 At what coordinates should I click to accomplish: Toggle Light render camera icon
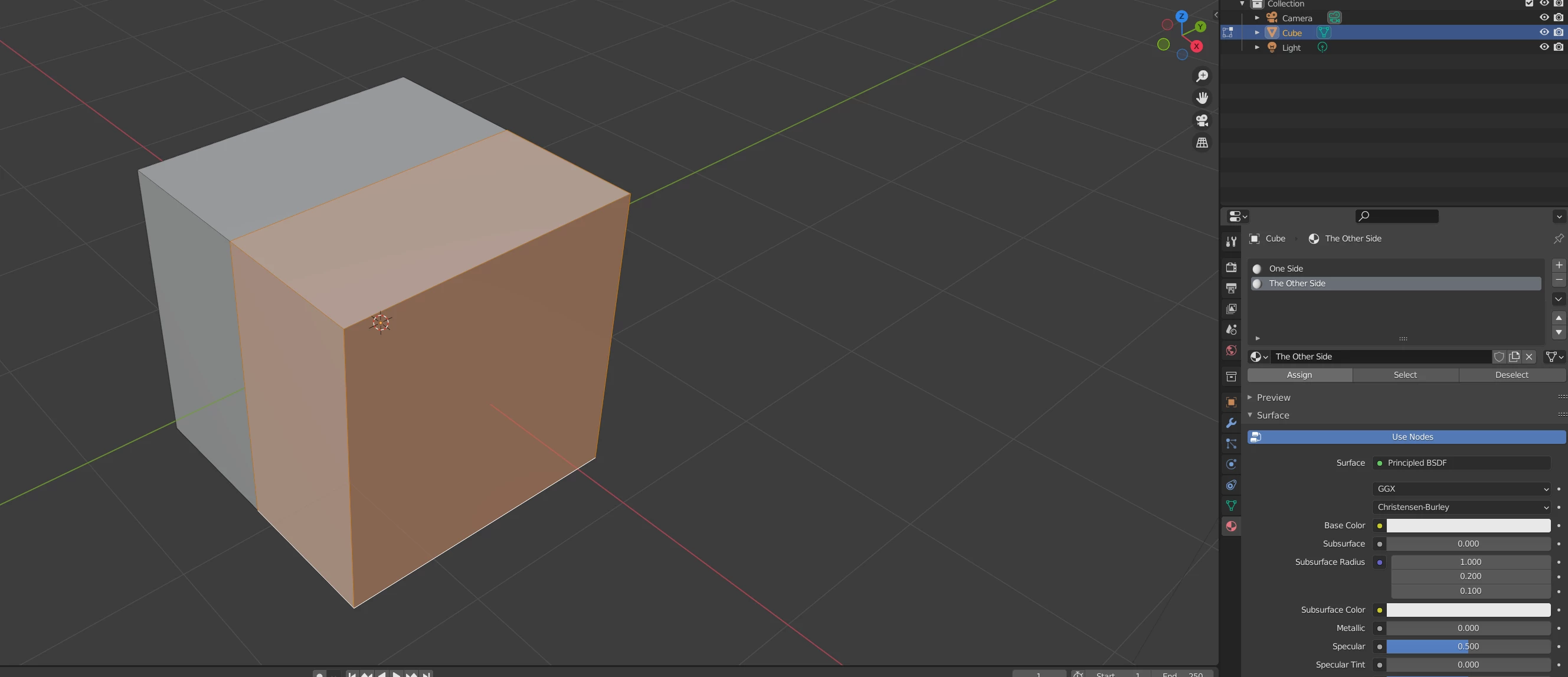click(x=1558, y=47)
